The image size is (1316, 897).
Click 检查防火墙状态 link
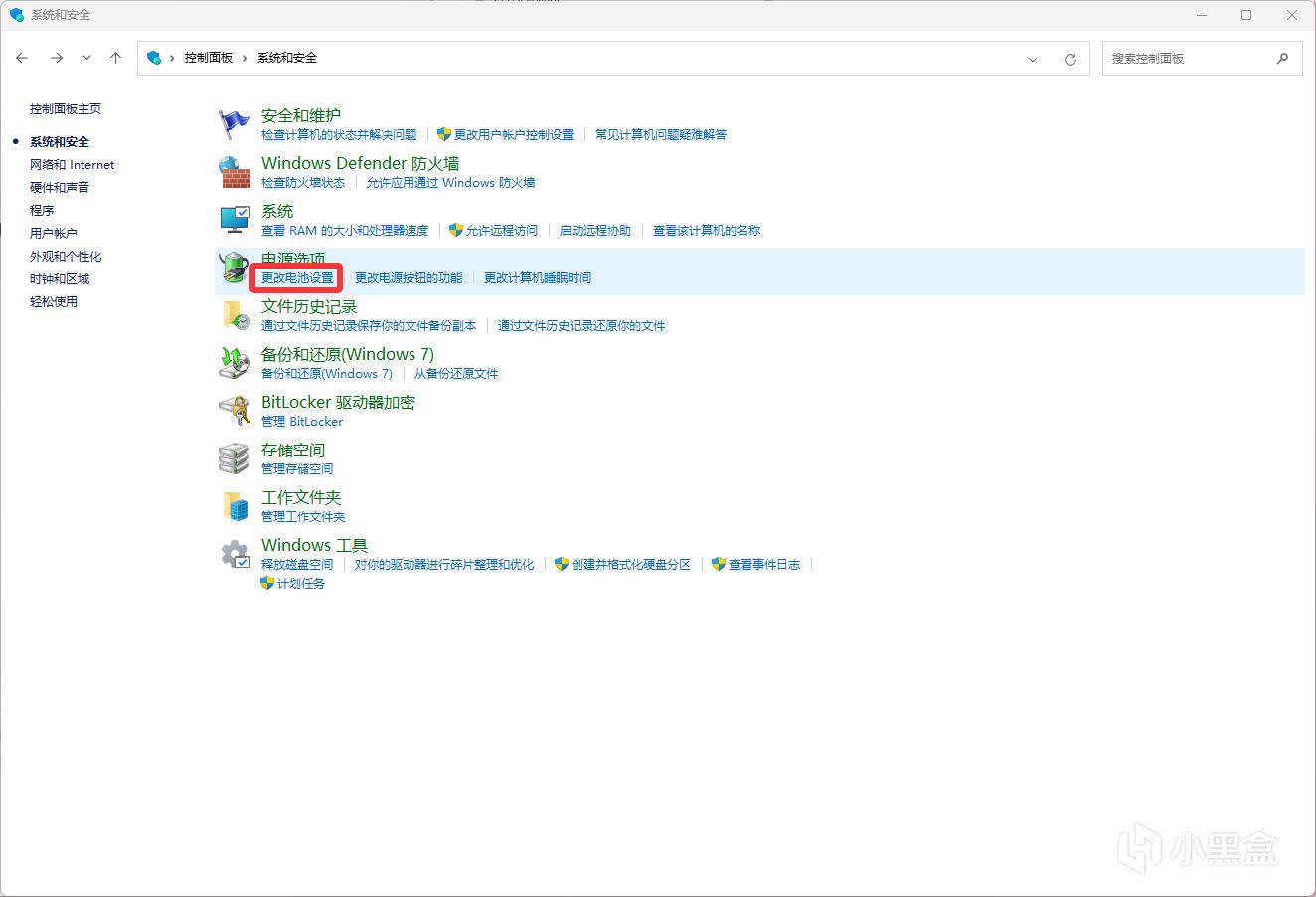[303, 183]
